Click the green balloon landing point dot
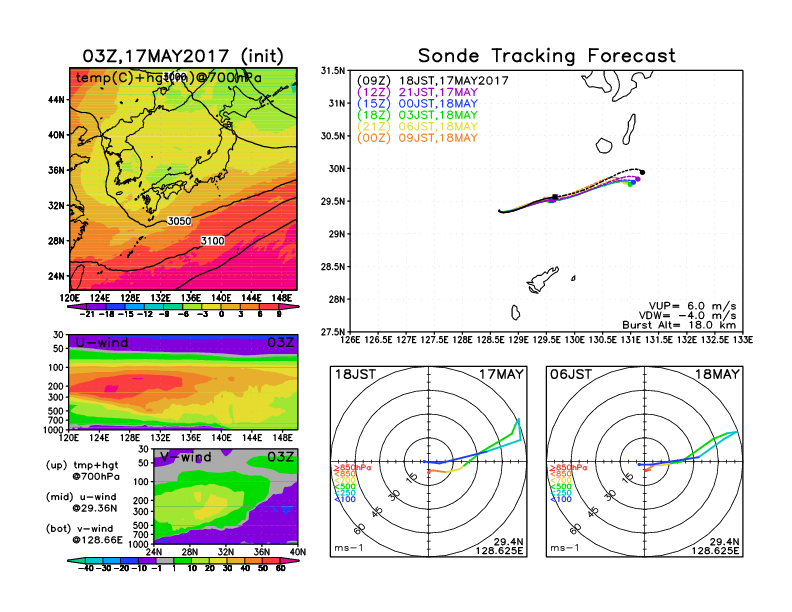Screen dimensions: 792x612 coord(630,183)
